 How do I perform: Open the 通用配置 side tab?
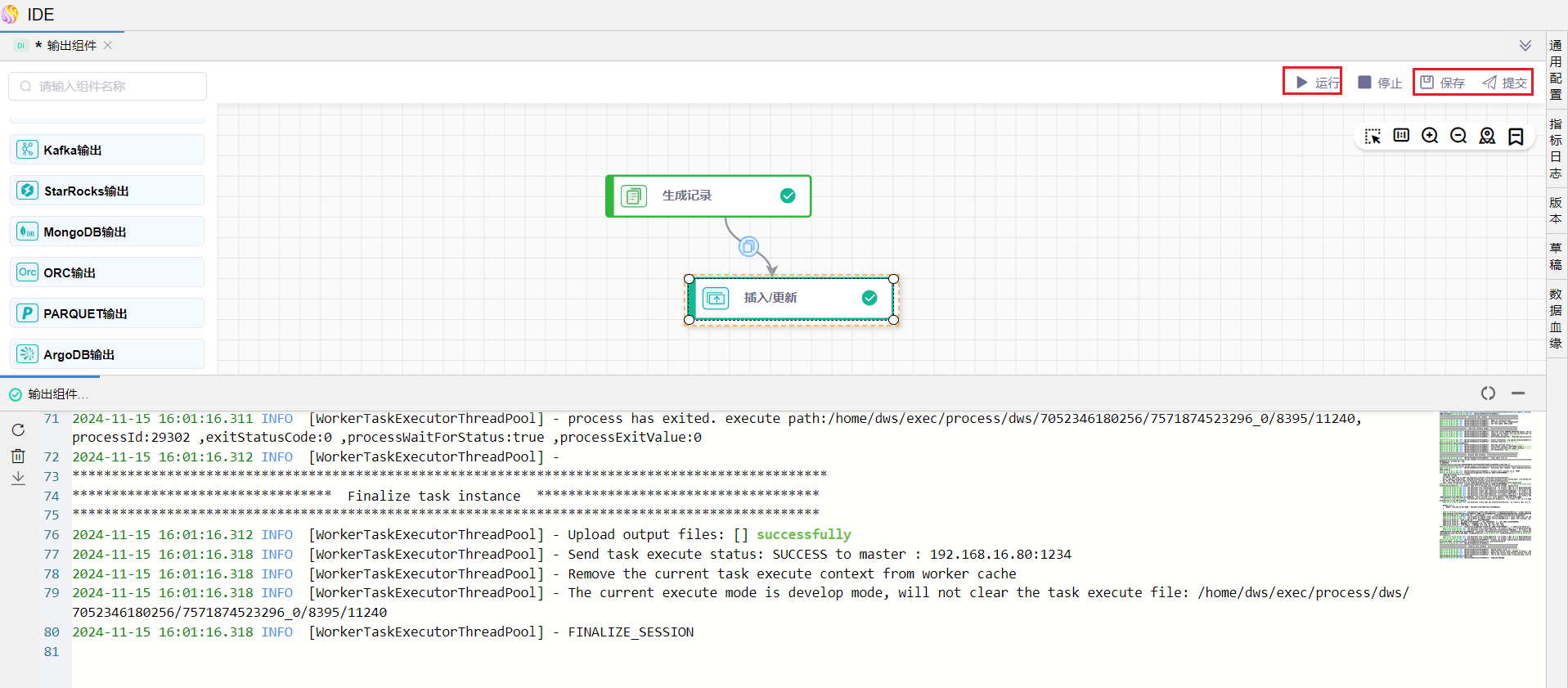click(x=1556, y=70)
